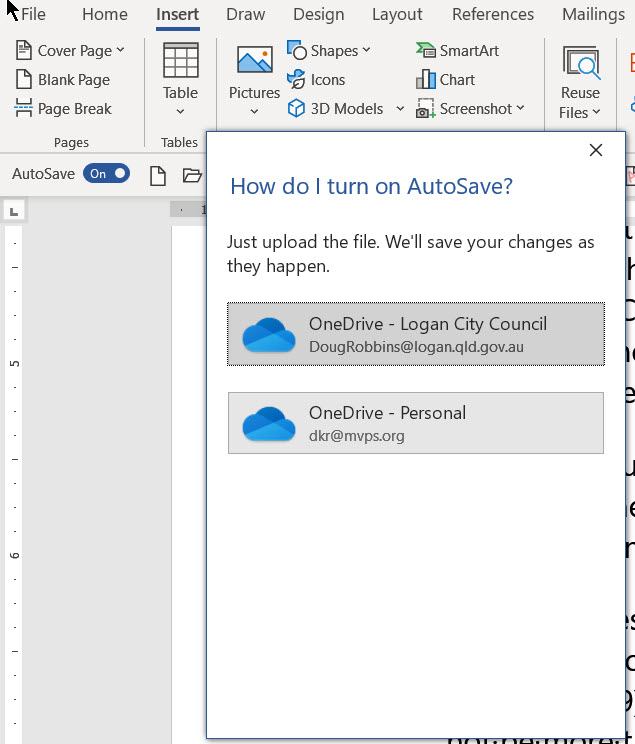Insert 3D Models
The image size is (635, 744).
click(x=336, y=109)
